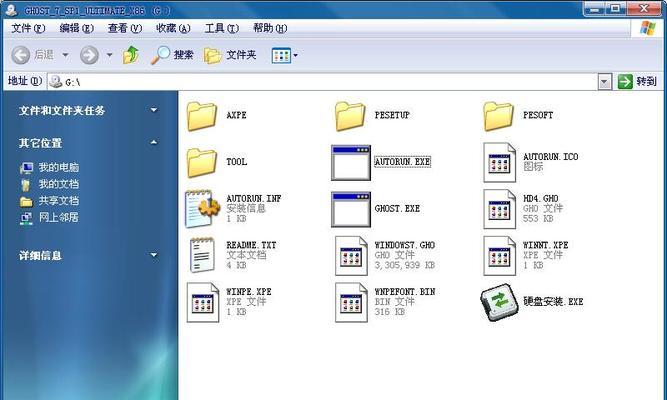This screenshot has height=400, width=667.
Task: Select the 硬盘安装.EXE installer icon
Action: pyautogui.click(x=499, y=303)
